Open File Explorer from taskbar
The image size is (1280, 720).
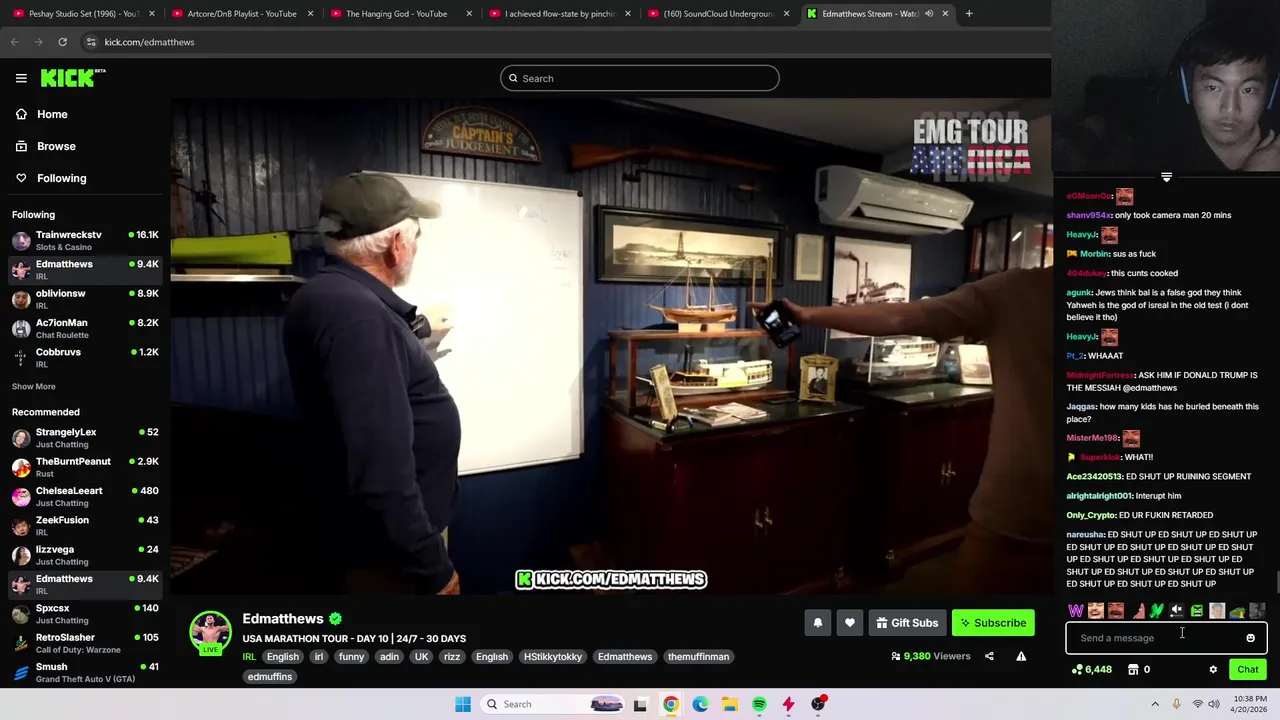click(x=730, y=704)
